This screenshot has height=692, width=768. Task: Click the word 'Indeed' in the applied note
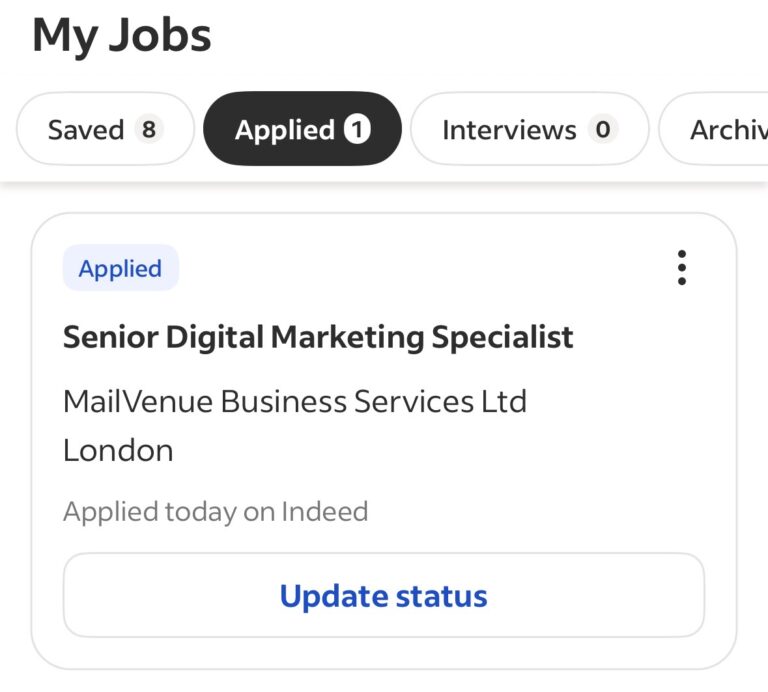pyautogui.click(x=324, y=512)
